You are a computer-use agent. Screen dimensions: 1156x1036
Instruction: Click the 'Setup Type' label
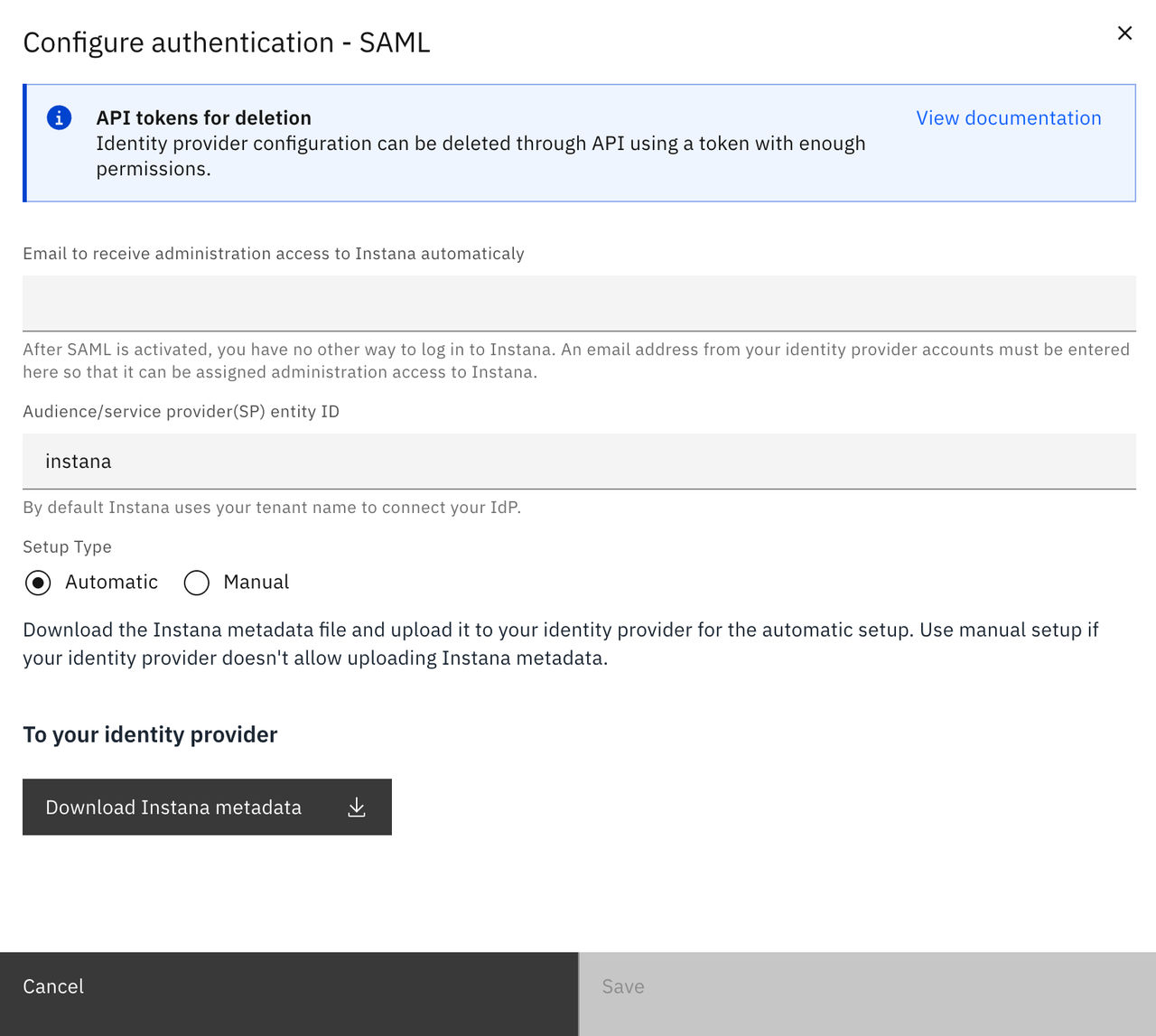point(67,546)
